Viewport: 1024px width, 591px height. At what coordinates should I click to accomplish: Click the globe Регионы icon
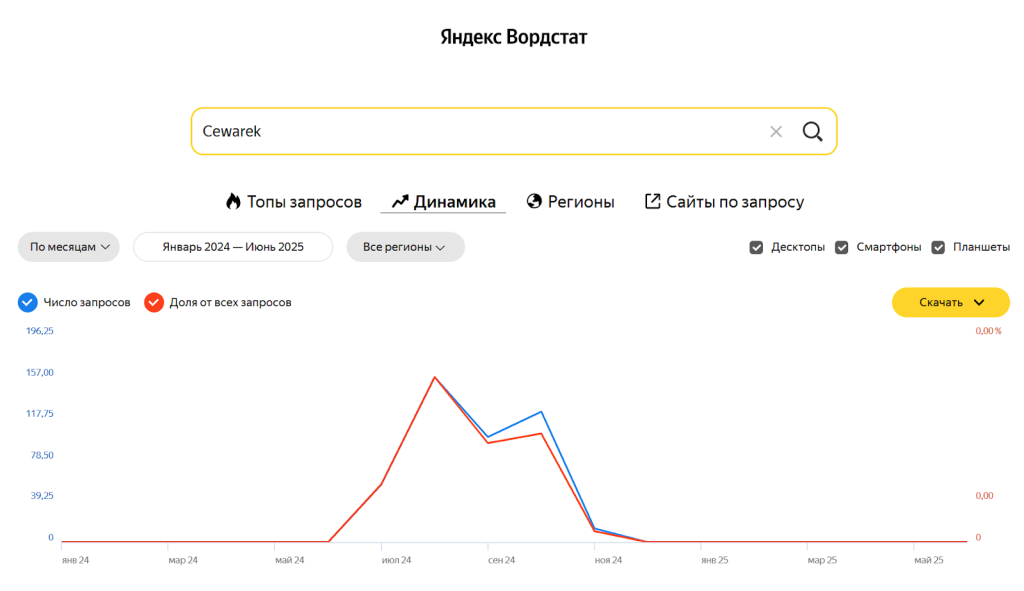(534, 201)
